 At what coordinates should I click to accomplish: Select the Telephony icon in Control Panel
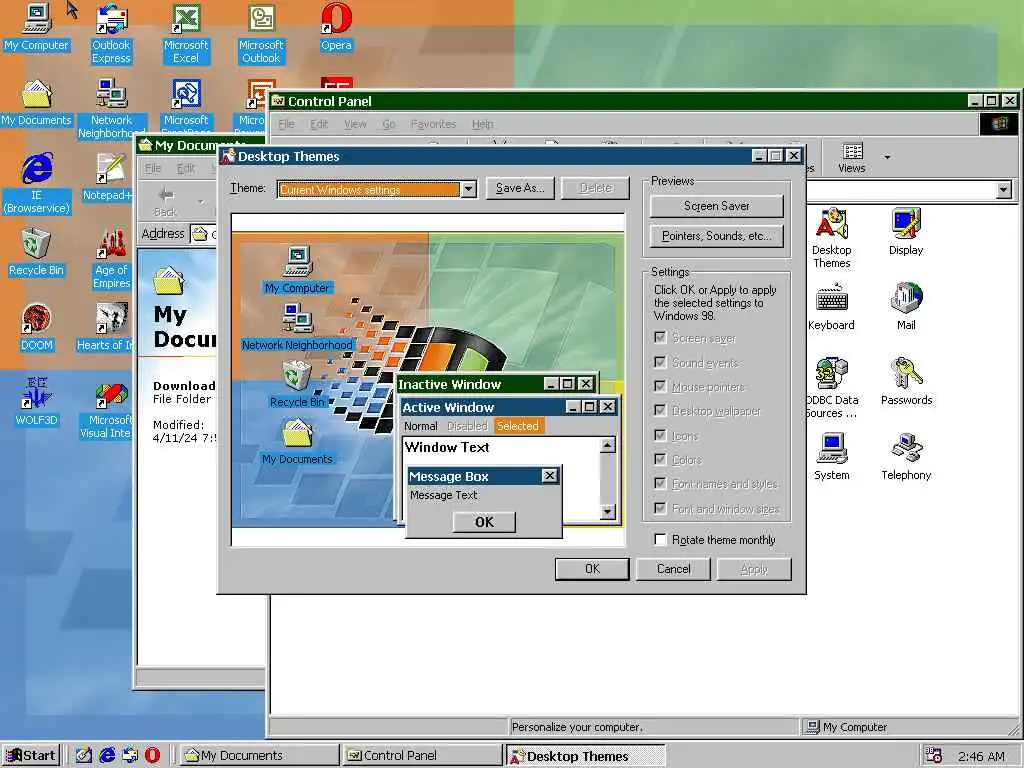[906, 456]
